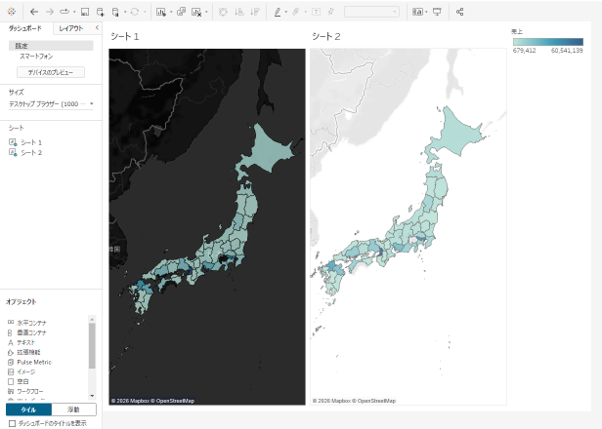This screenshot has height=429, width=602.
Task: Click the Undo back arrow icon
Action: pos(34,12)
